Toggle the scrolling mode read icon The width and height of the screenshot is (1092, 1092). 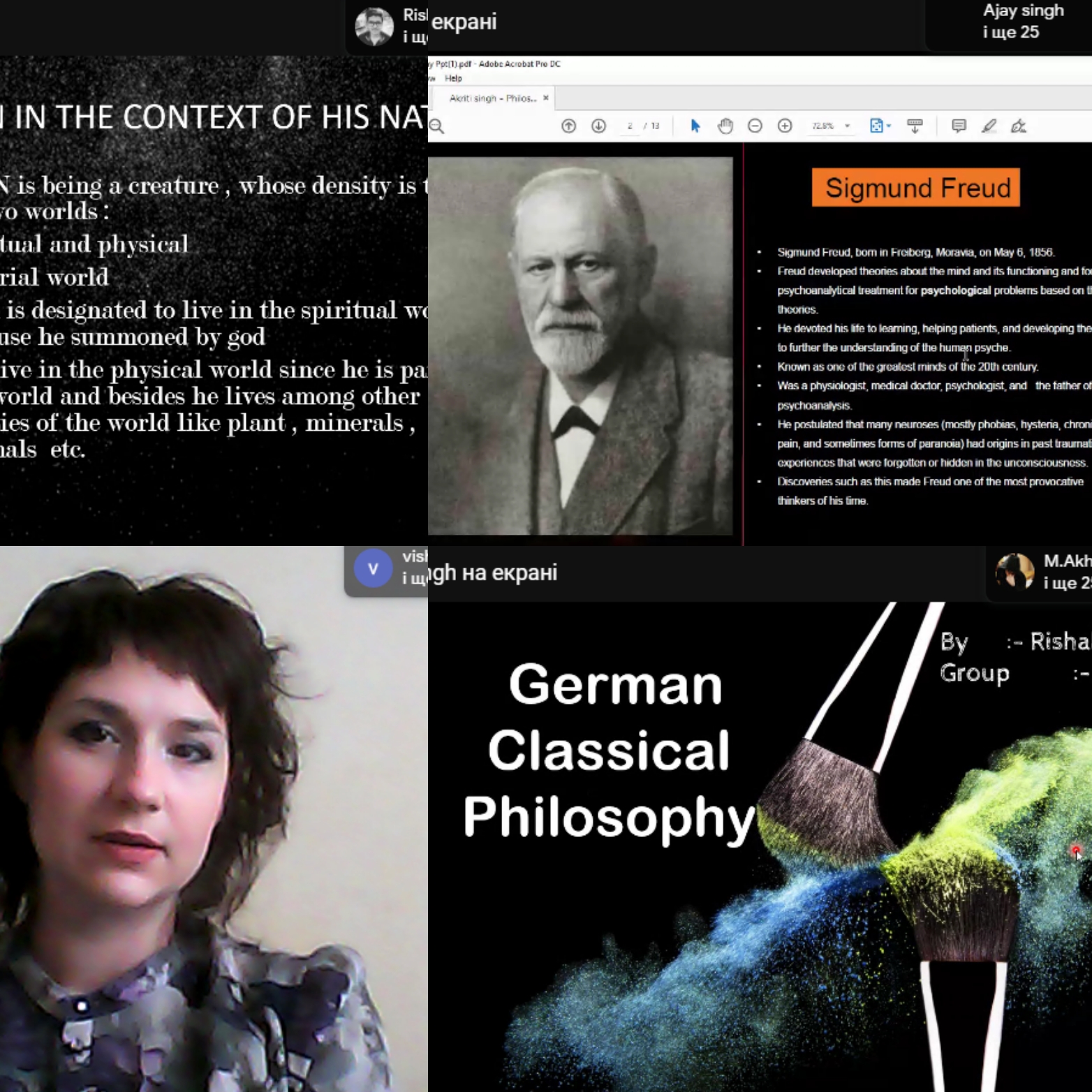pyautogui.click(x=915, y=126)
